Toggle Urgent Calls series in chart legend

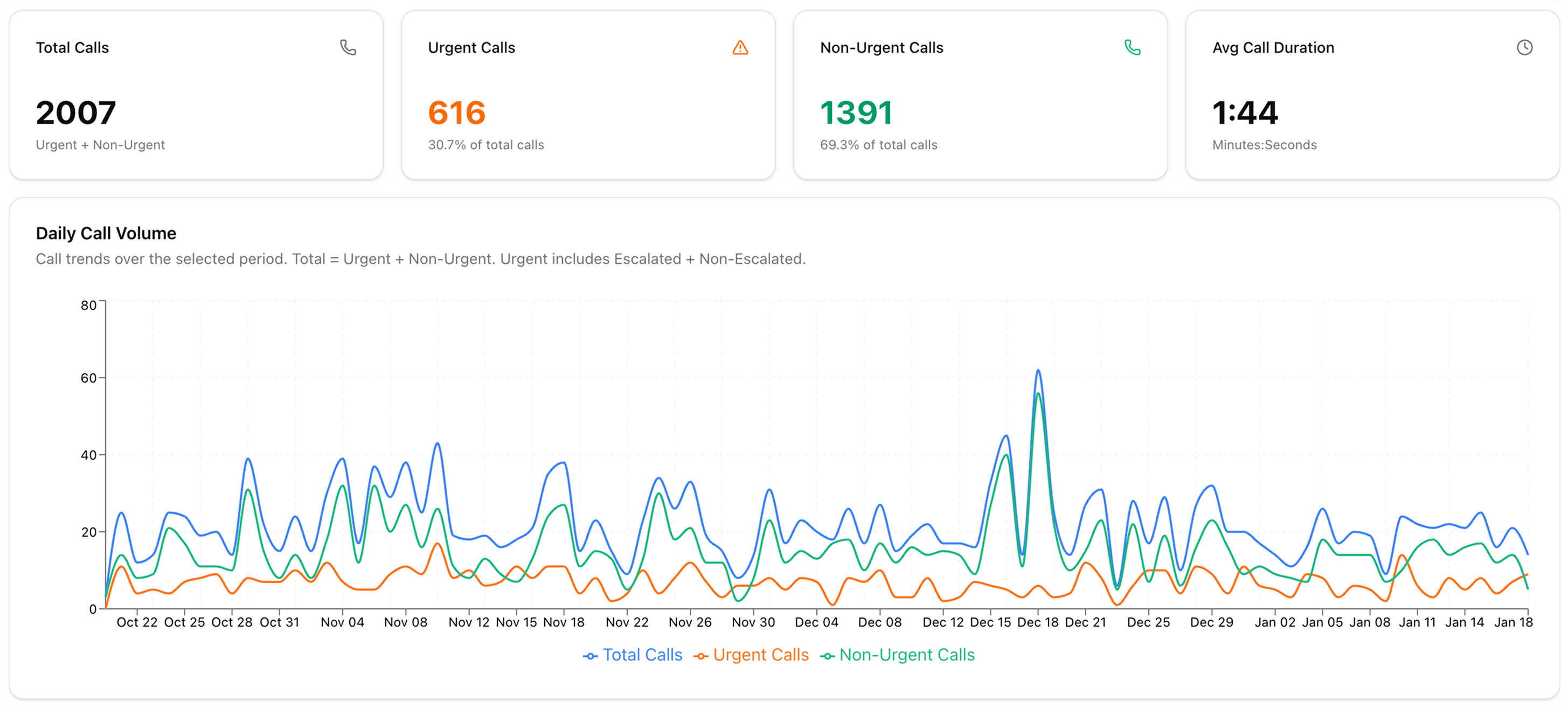tap(760, 655)
